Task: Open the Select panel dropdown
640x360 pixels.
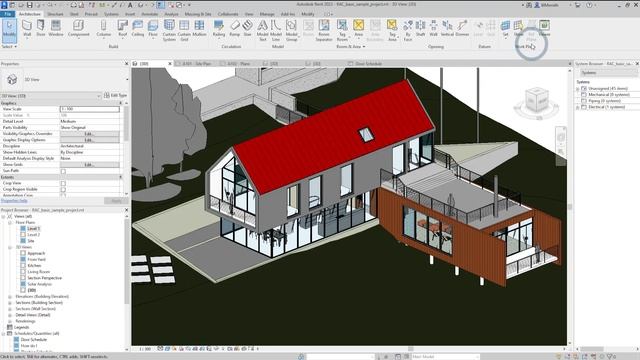Action: [9, 47]
